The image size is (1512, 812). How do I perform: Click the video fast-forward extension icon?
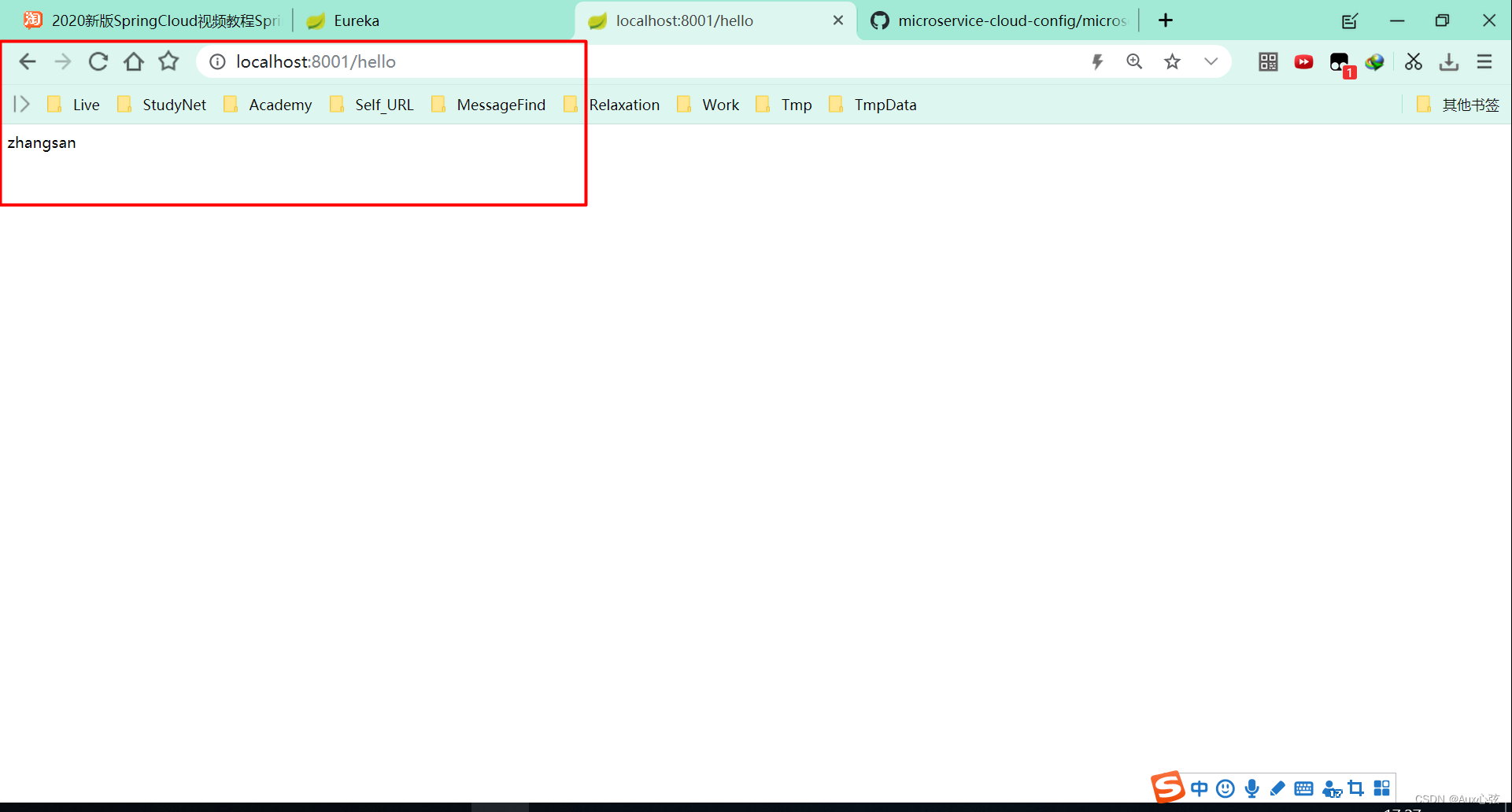tap(1303, 61)
